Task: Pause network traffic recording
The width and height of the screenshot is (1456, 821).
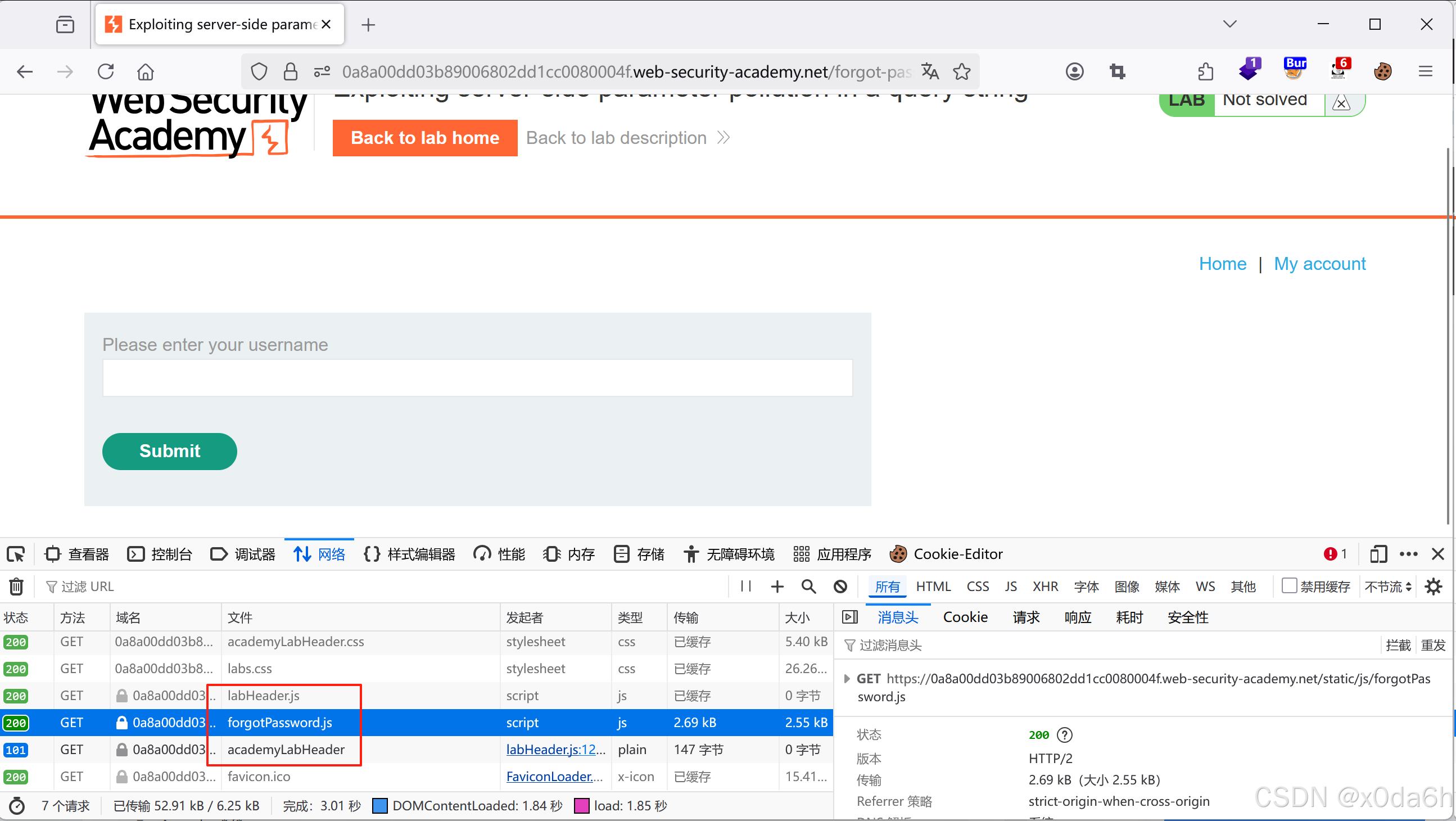Action: pyautogui.click(x=745, y=587)
